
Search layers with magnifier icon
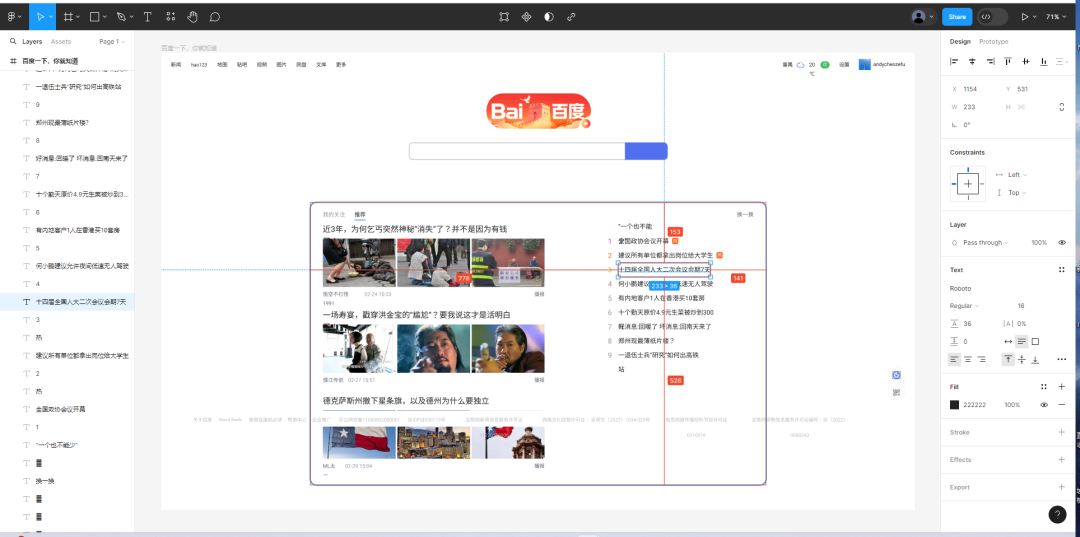(x=13, y=41)
